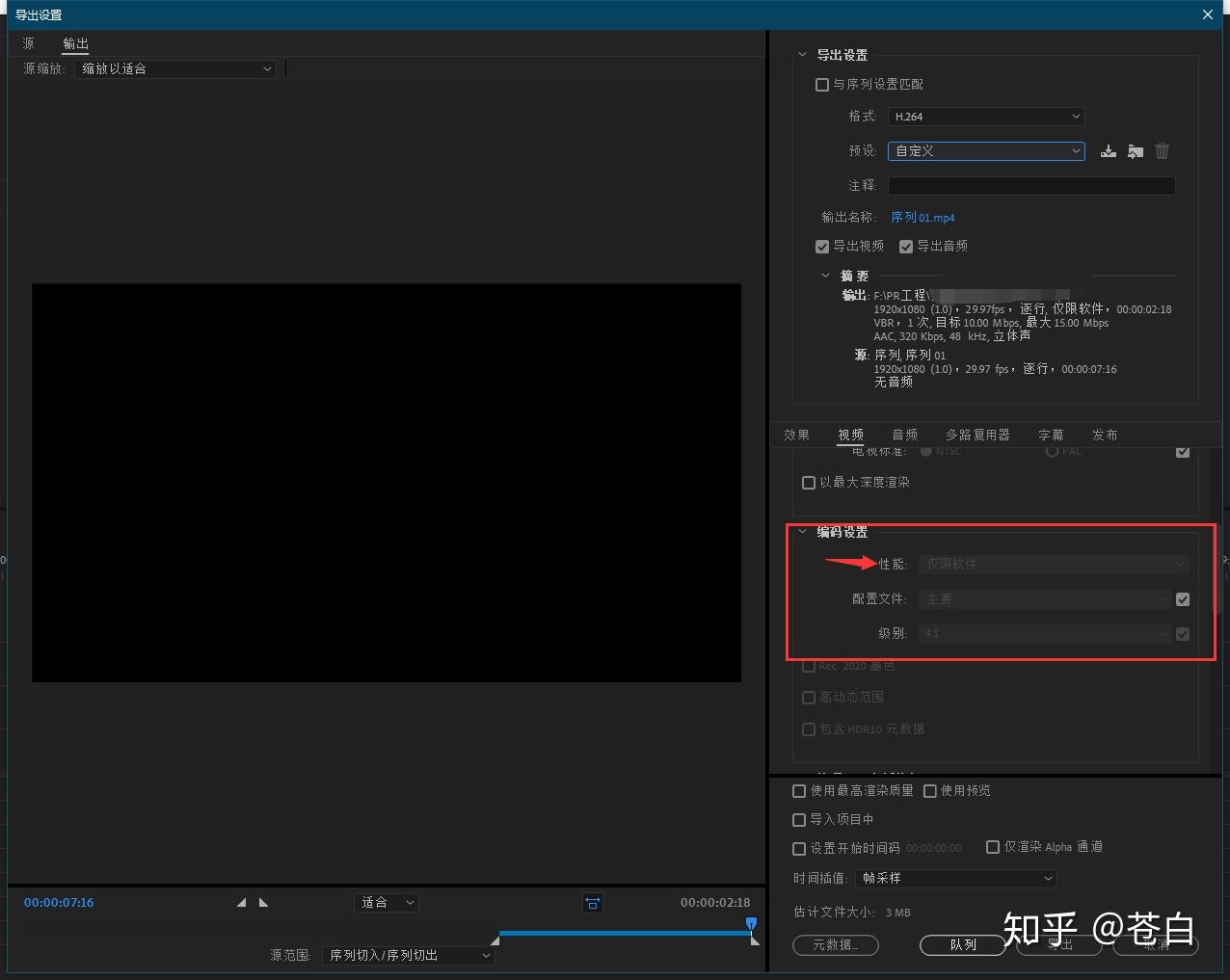The image size is (1230, 980).
Task: Toggle the Export Video checkbox
Action: [822, 247]
